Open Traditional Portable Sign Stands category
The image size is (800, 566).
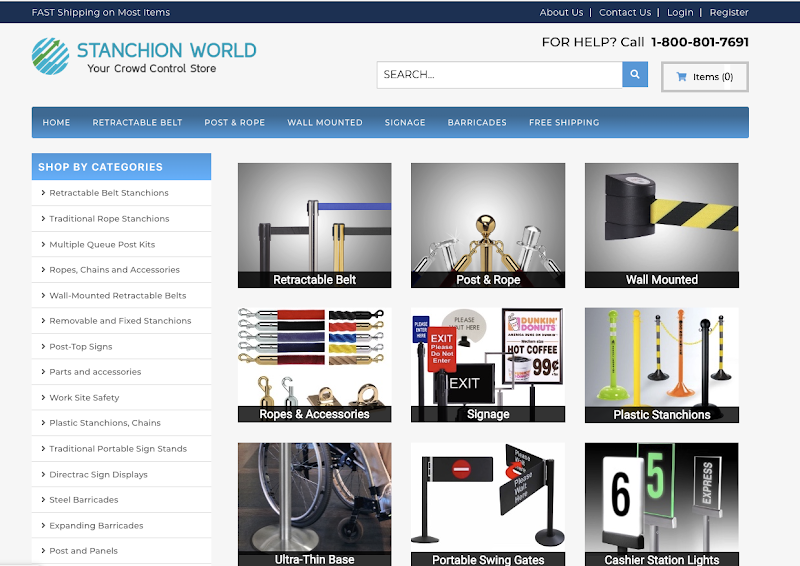tap(121, 449)
